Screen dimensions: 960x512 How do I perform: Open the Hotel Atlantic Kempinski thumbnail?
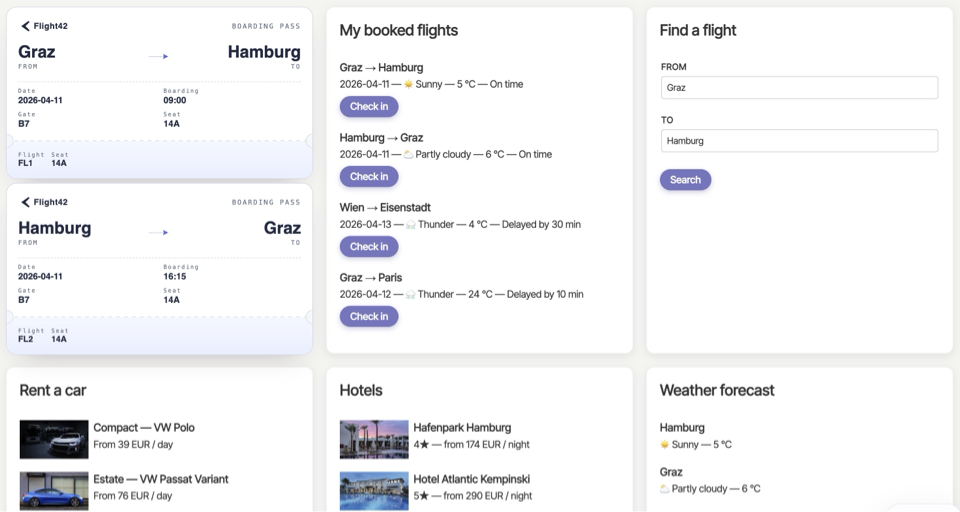point(374,491)
